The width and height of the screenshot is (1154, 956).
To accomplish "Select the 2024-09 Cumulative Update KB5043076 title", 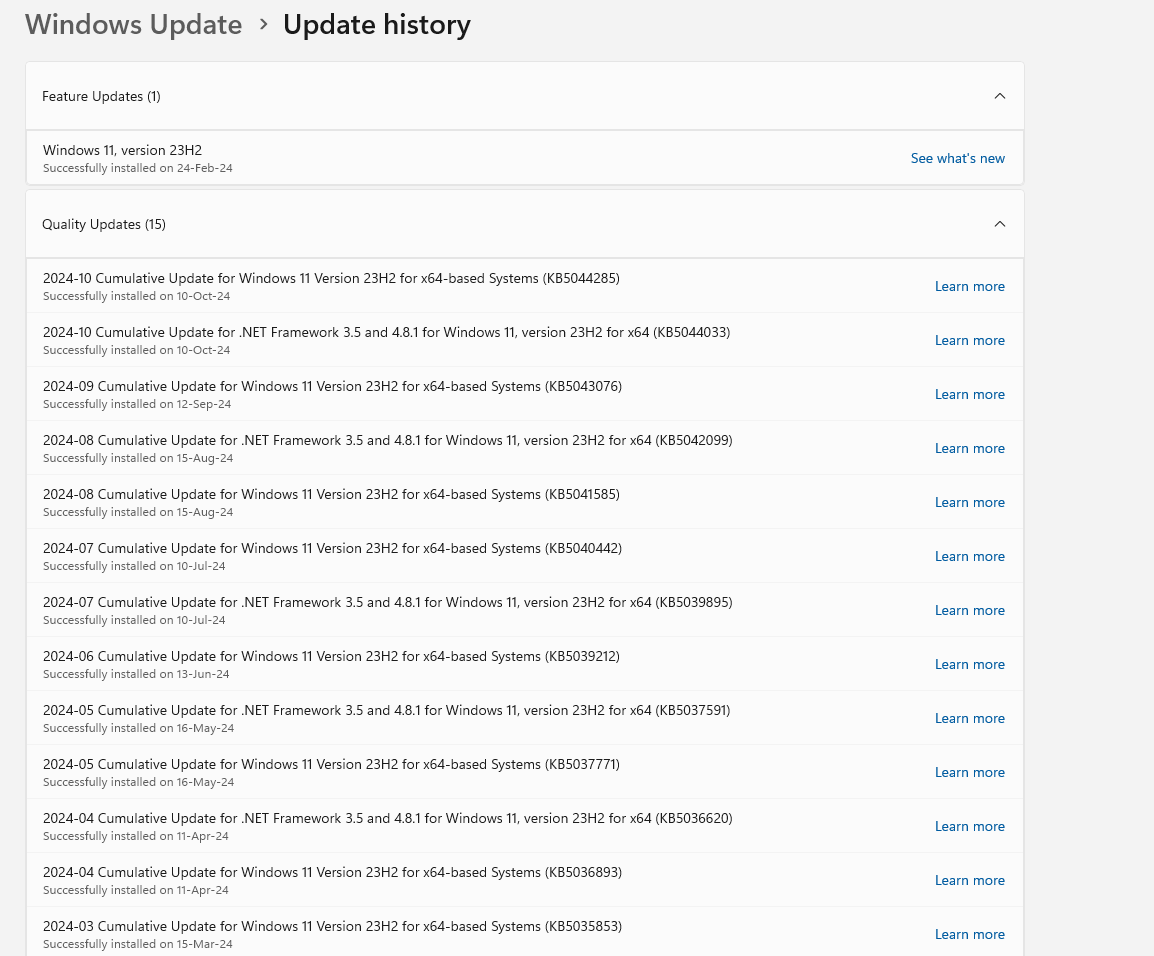I will click(332, 386).
